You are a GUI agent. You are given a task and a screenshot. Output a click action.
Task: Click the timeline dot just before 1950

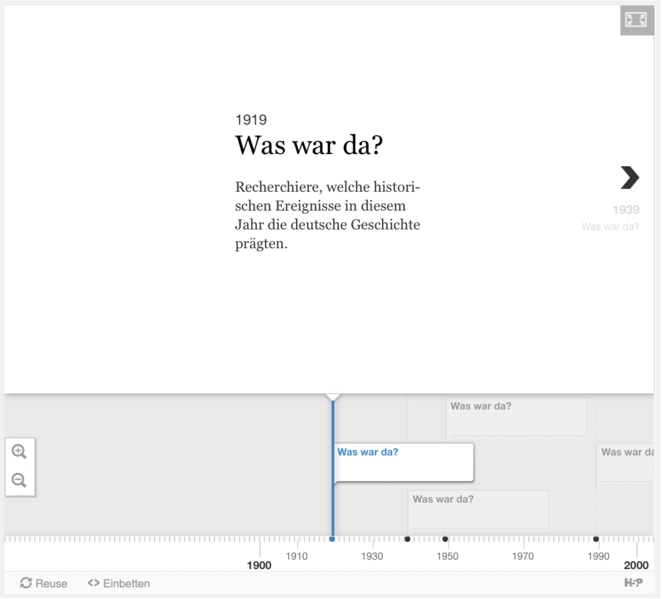pos(445,539)
